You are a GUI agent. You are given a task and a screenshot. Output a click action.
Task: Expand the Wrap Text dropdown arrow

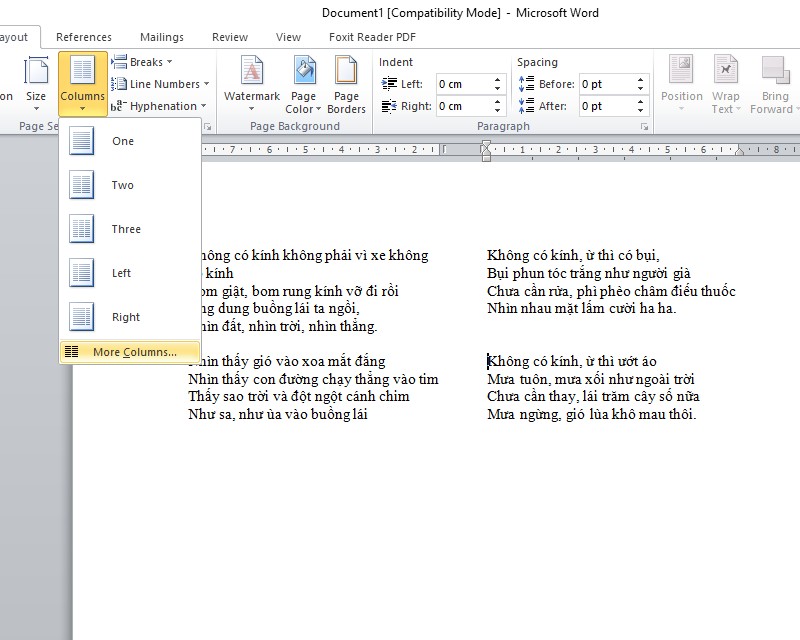pos(738,109)
